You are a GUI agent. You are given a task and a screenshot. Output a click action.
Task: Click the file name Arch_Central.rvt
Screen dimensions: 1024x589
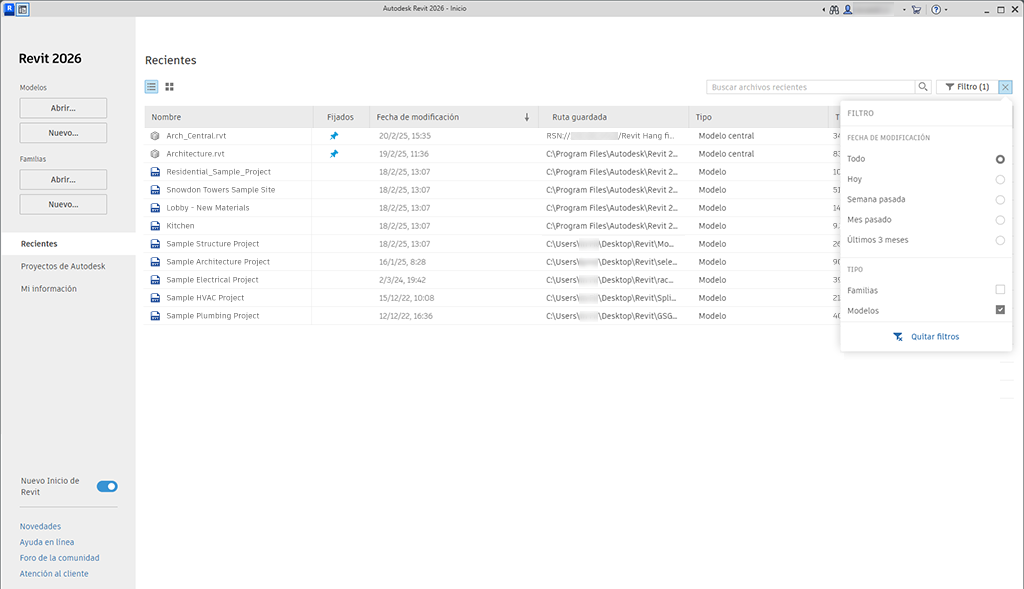[x=196, y=136]
